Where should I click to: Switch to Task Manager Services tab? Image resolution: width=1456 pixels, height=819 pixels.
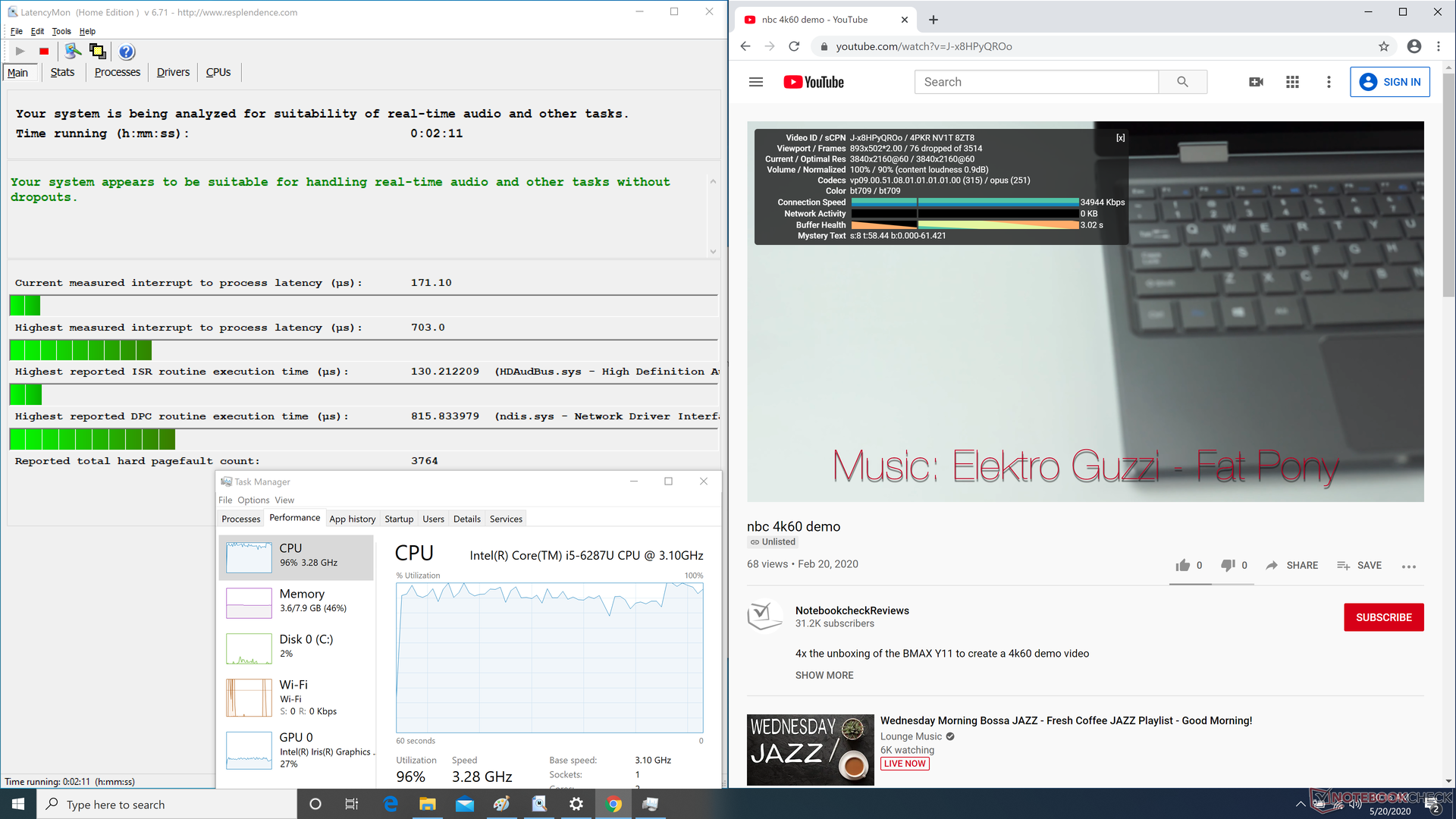tap(506, 519)
